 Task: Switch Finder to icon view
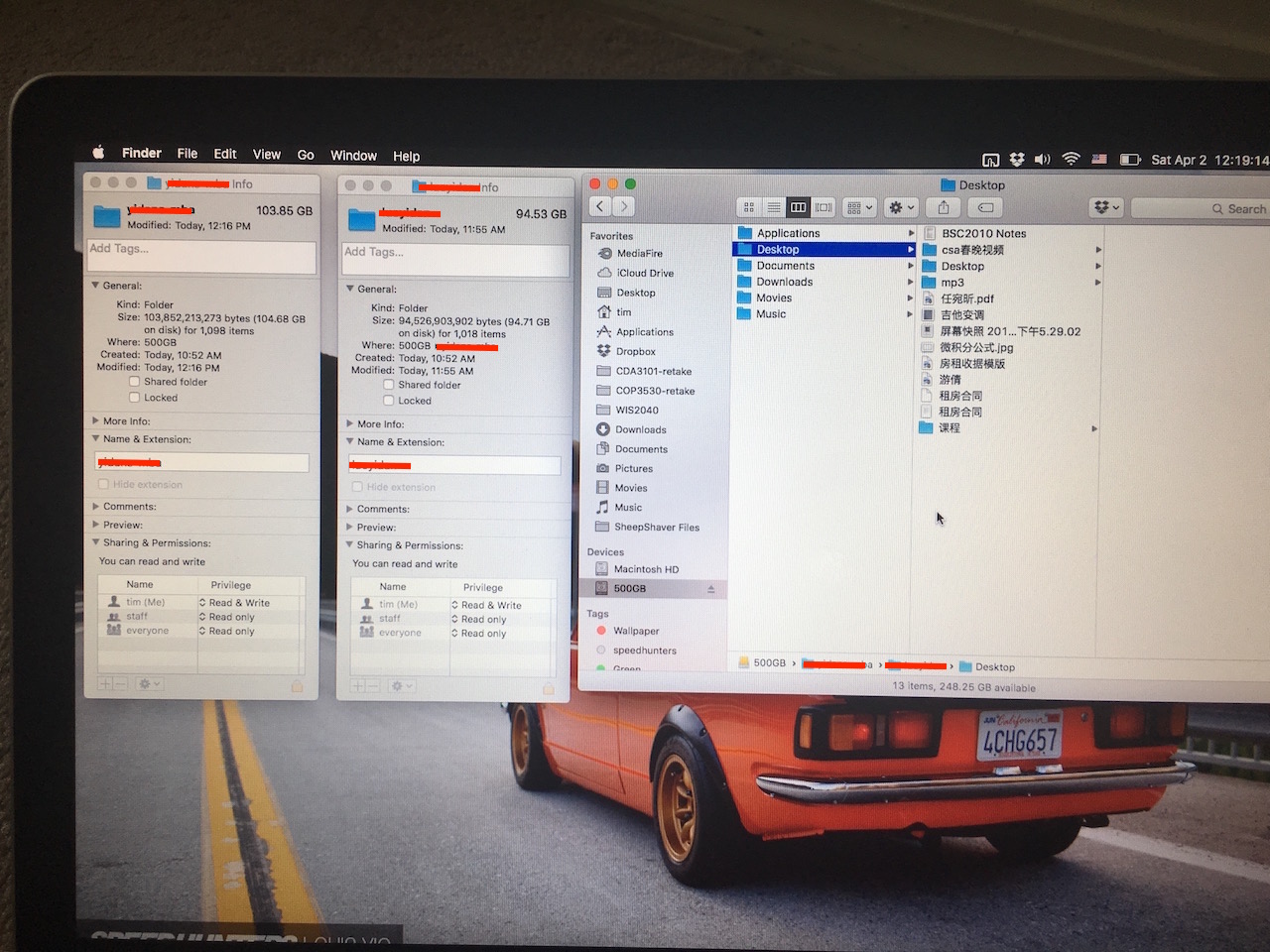pyautogui.click(x=749, y=207)
